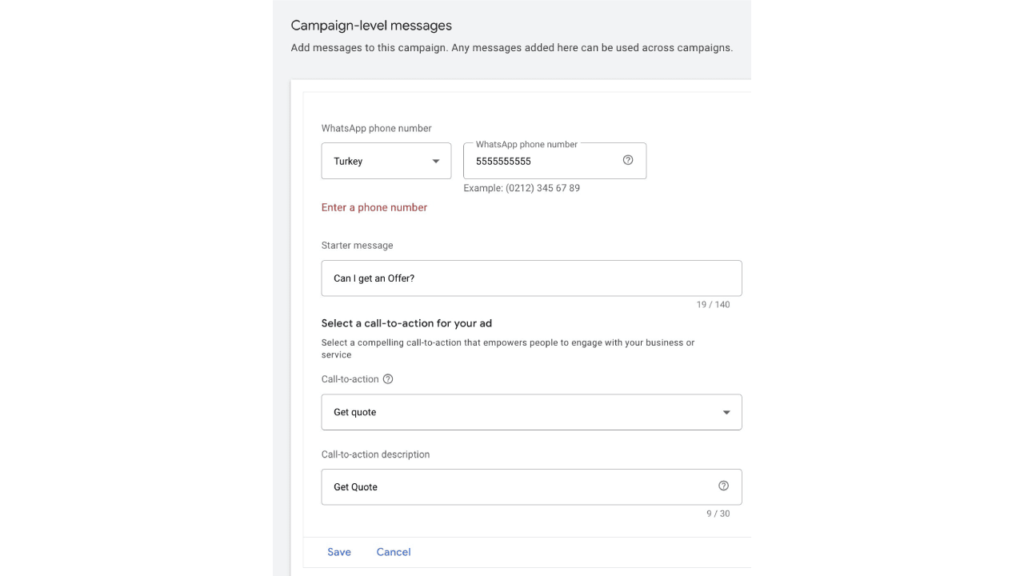Click the "Campaign-level messages" heading
The height and width of the screenshot is (576, 1024).
point(370,25)
